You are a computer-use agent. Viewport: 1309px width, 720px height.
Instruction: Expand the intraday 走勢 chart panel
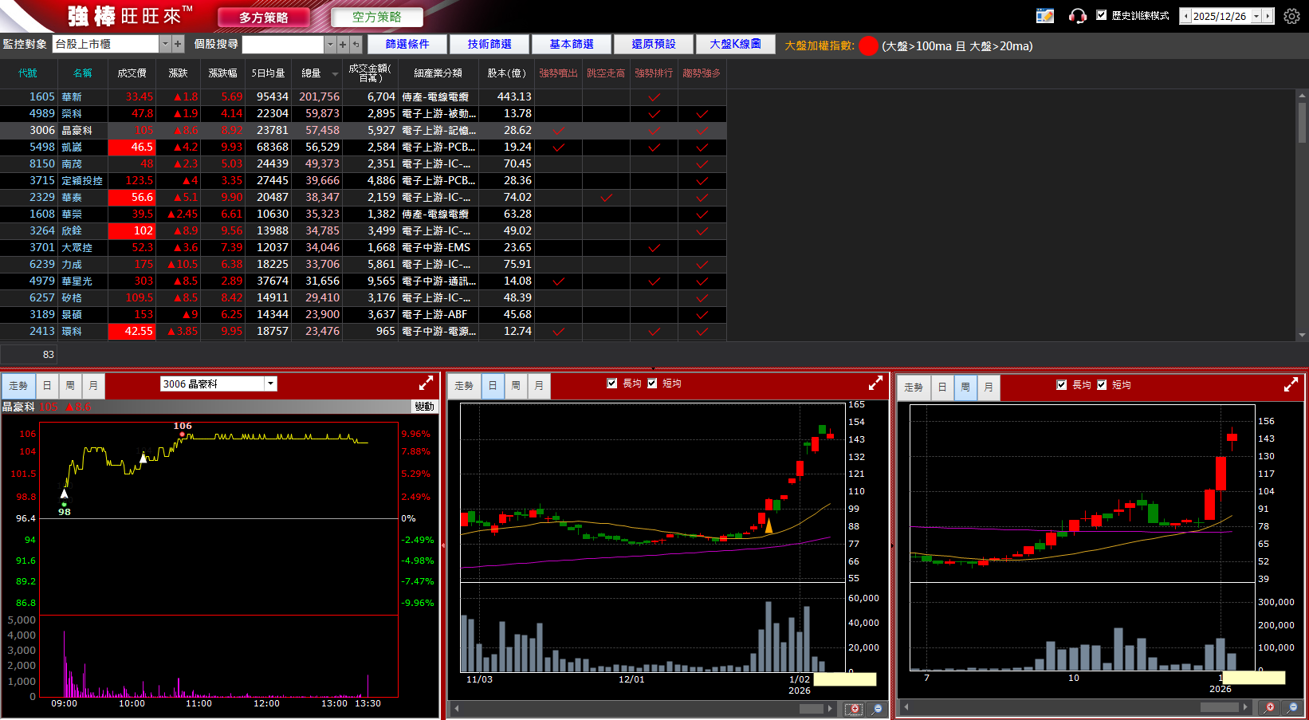pos(426,383)
